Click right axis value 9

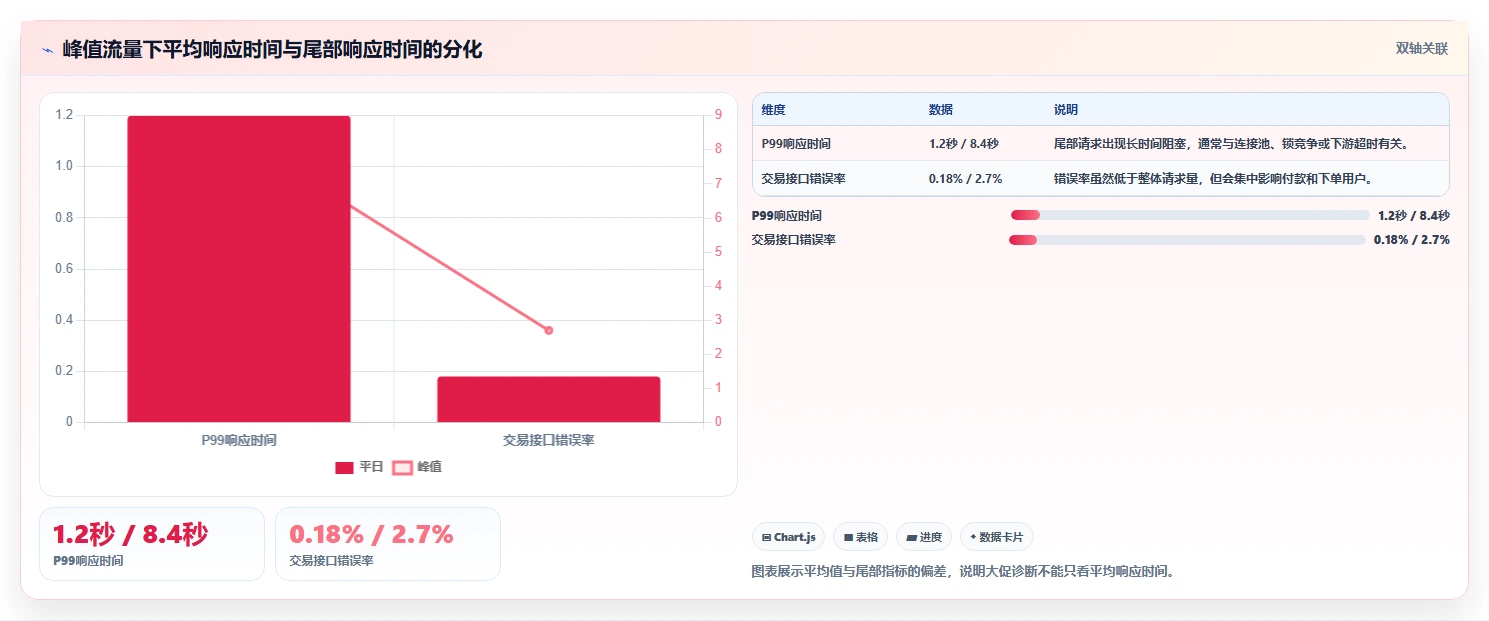click(x=718, y=115)
